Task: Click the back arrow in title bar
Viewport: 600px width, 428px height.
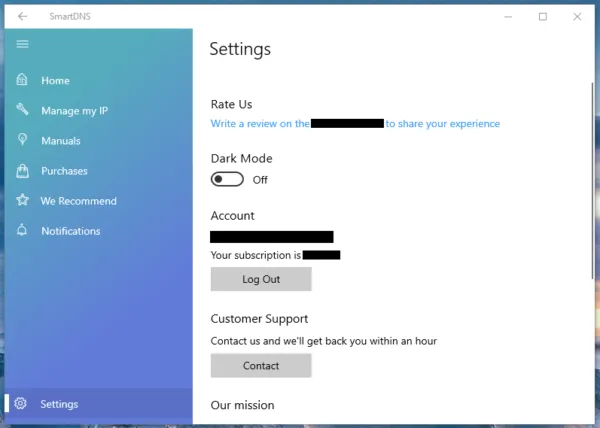Action: 23,16
